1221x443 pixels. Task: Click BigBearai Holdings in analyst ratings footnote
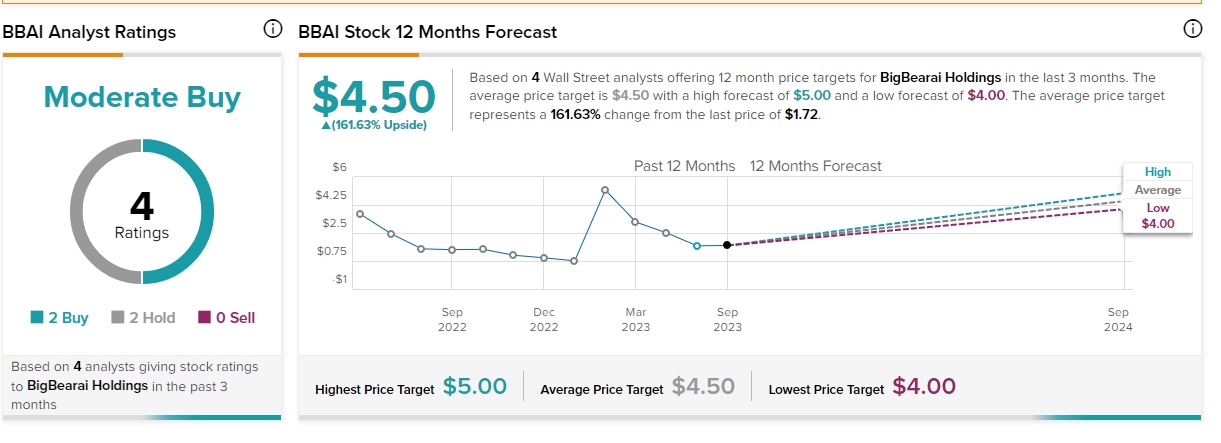[88, 385]
